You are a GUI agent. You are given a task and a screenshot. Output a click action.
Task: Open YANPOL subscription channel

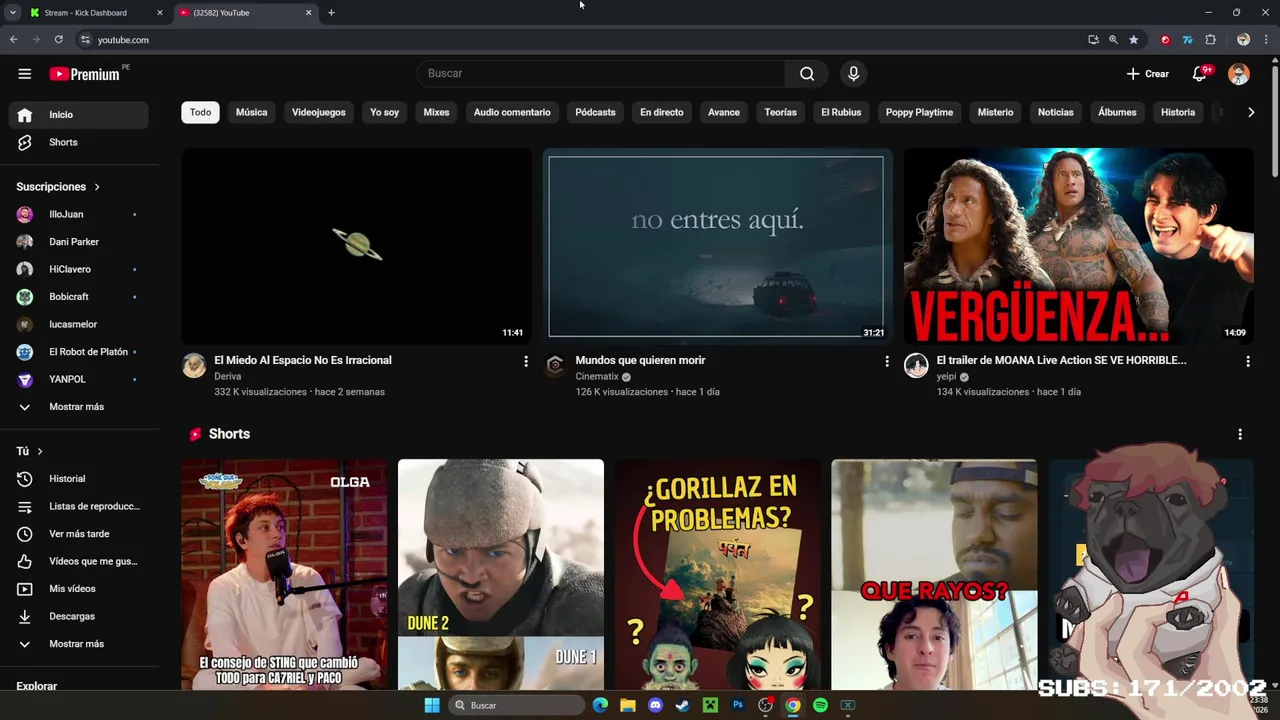[80, 380]
